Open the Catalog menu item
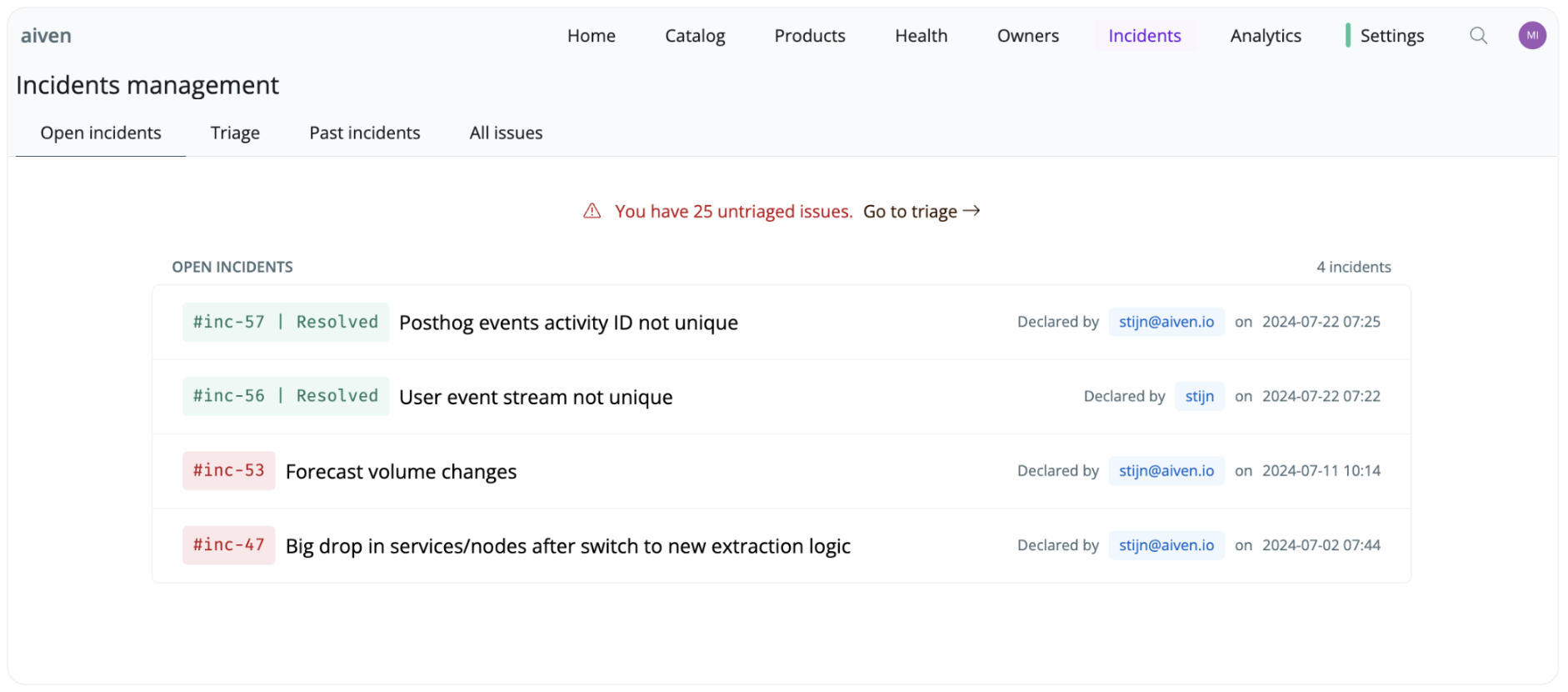Viewport: 1568px width, 692px height. 695,36
